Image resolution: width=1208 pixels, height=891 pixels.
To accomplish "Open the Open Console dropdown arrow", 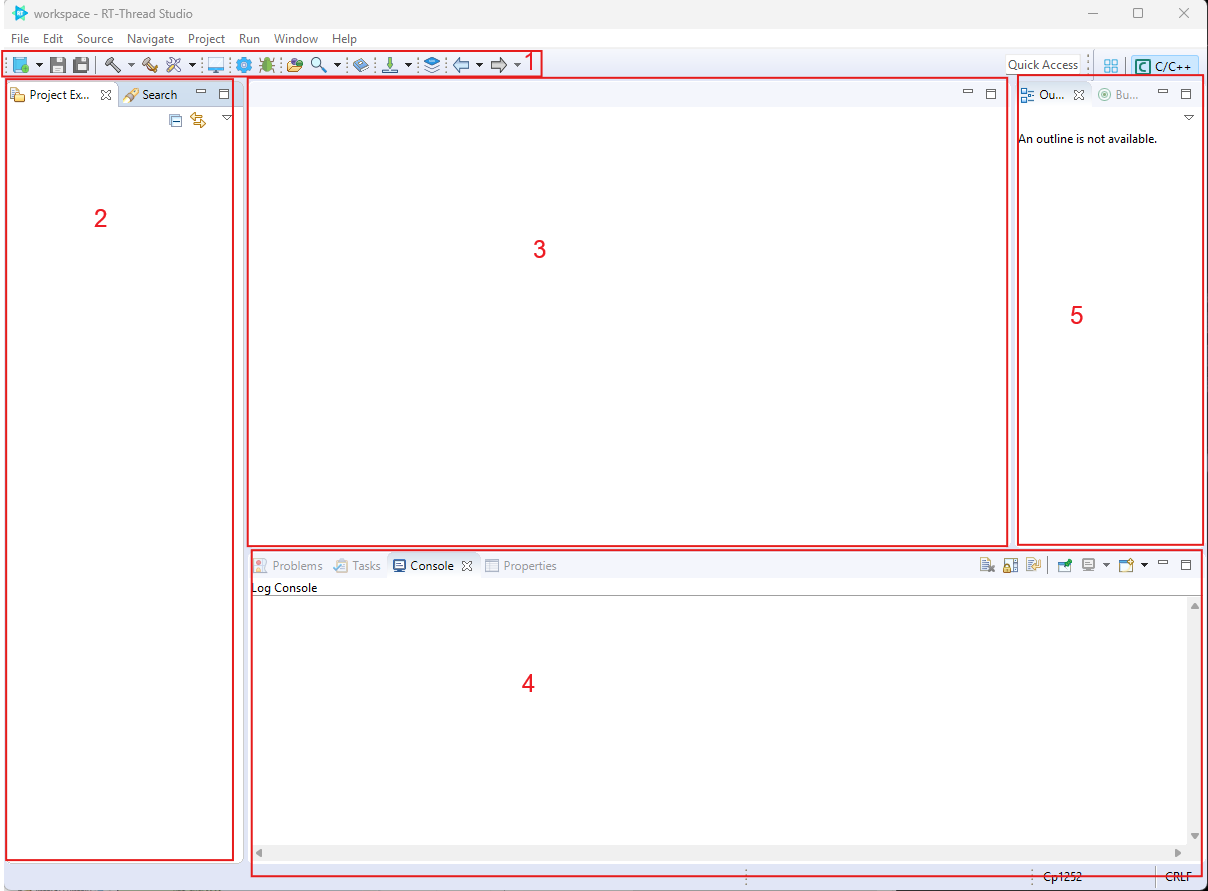I will pos(1144,566).
